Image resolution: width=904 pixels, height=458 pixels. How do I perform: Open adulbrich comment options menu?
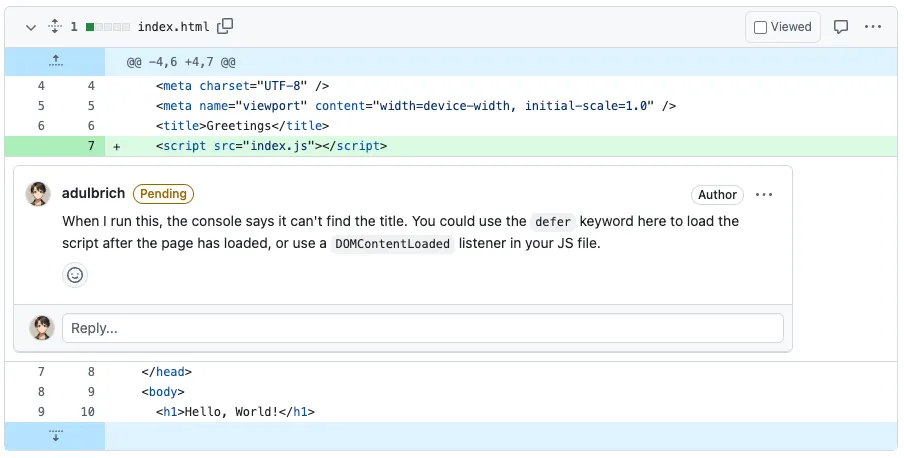point(764,195)
